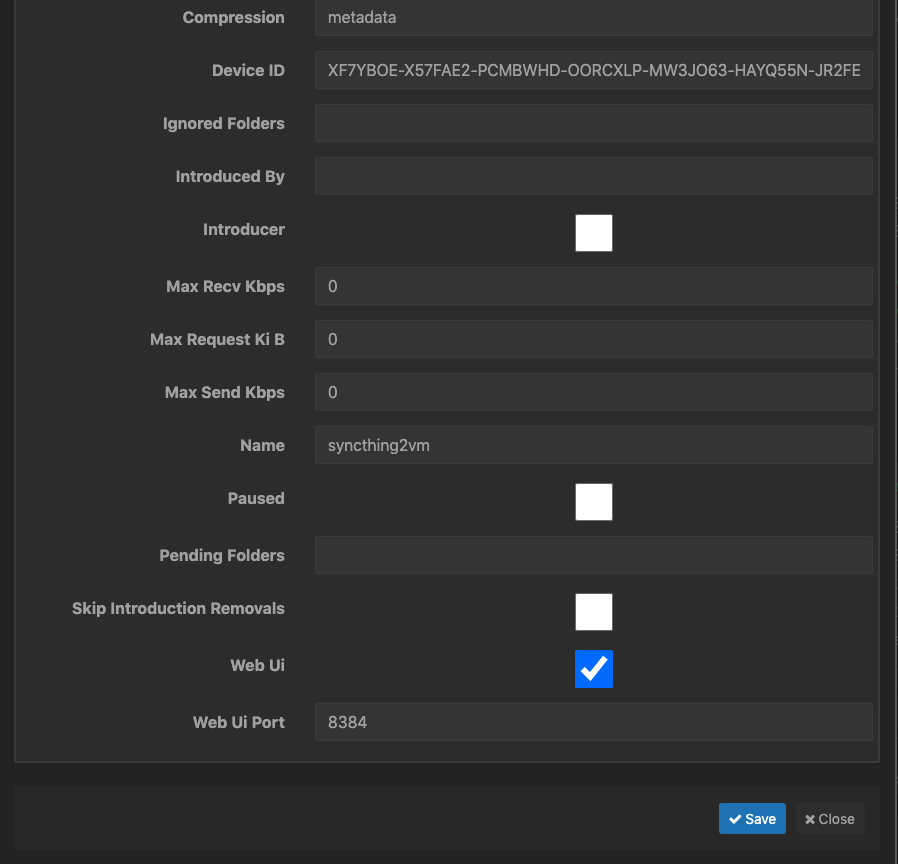Image resolution: width=898 pixels, height=864 pixels.
Task: Tick the Paused checkbox
Action: pyautogui.click(x=593, y=502)
